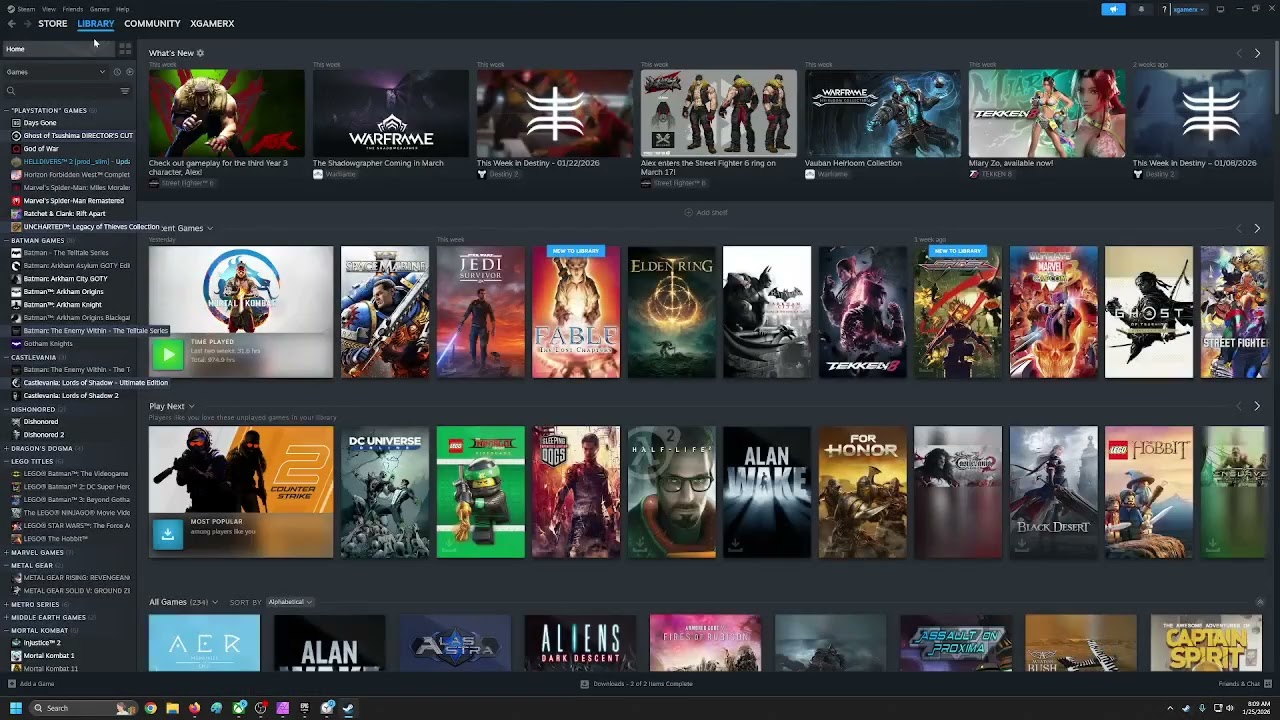
Task: Click the Downloads icon in bottom bar
Action: [x=585, y=684]
